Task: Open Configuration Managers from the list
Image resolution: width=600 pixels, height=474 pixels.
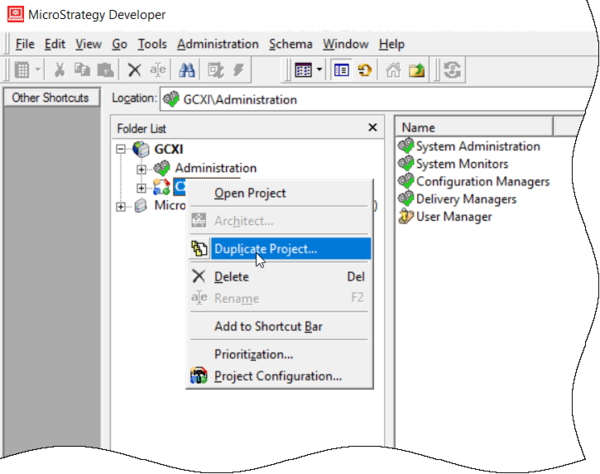Action: tap(482, 182)
